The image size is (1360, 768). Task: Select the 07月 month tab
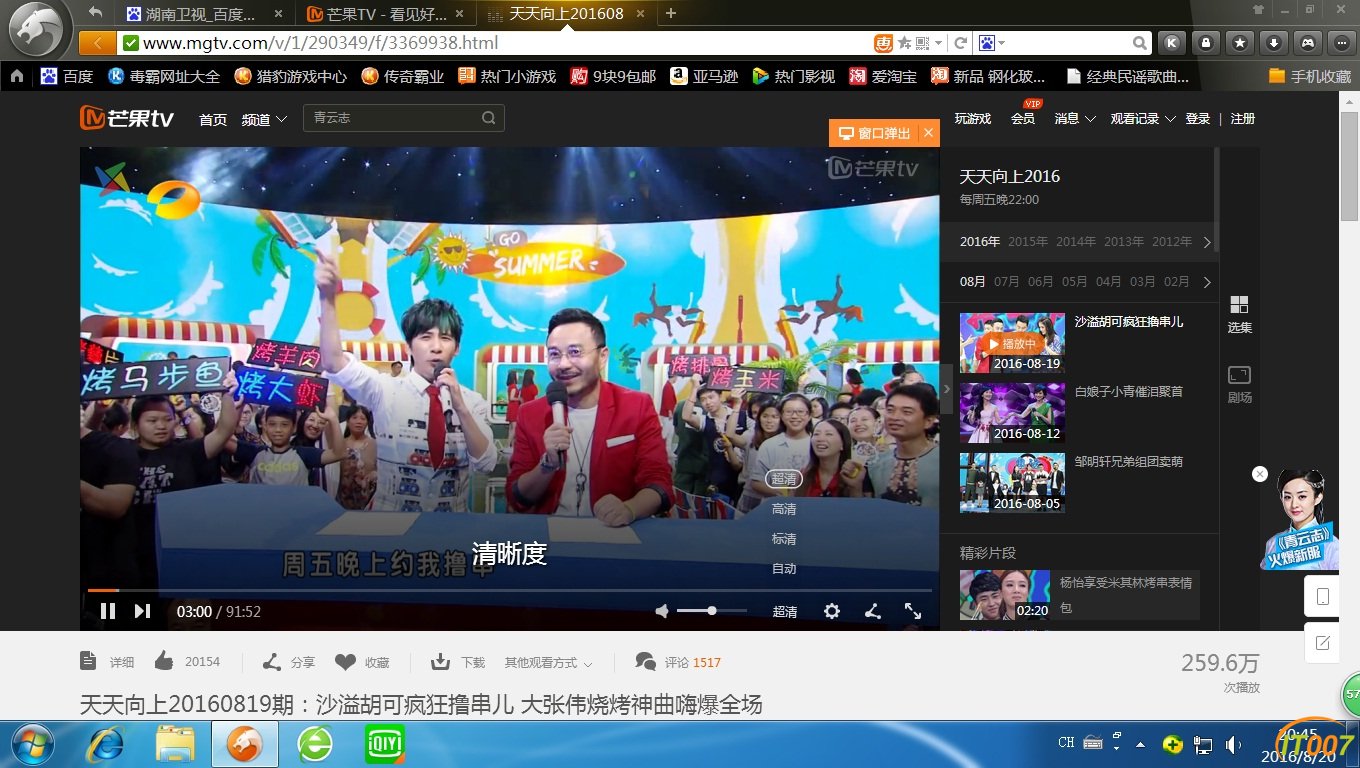(1007, 282)
